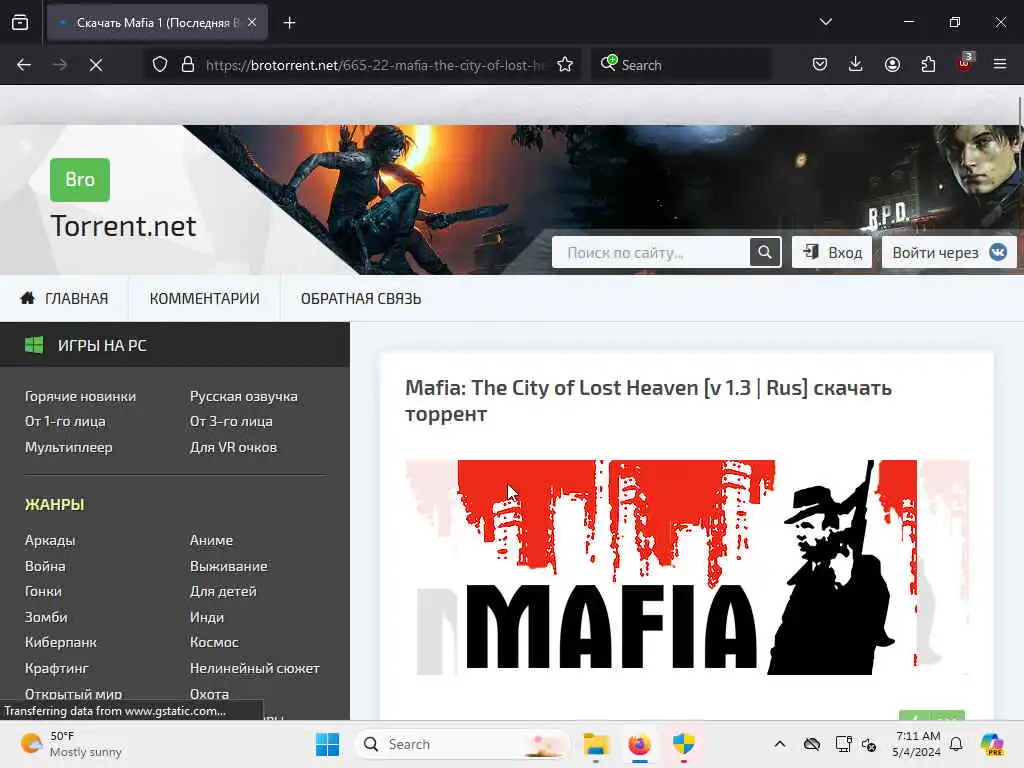This screenshot has height=768, width=1024.
Task: Close the Скачать Mafia 1 tab
Action: [252, 23]
